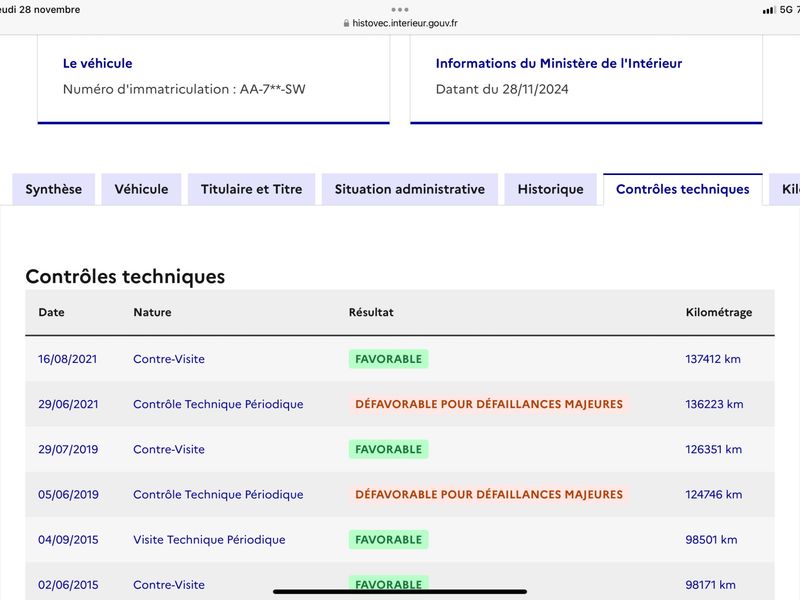
Task: Select the Contrôles techniques tab
Action: pos(683,189)
